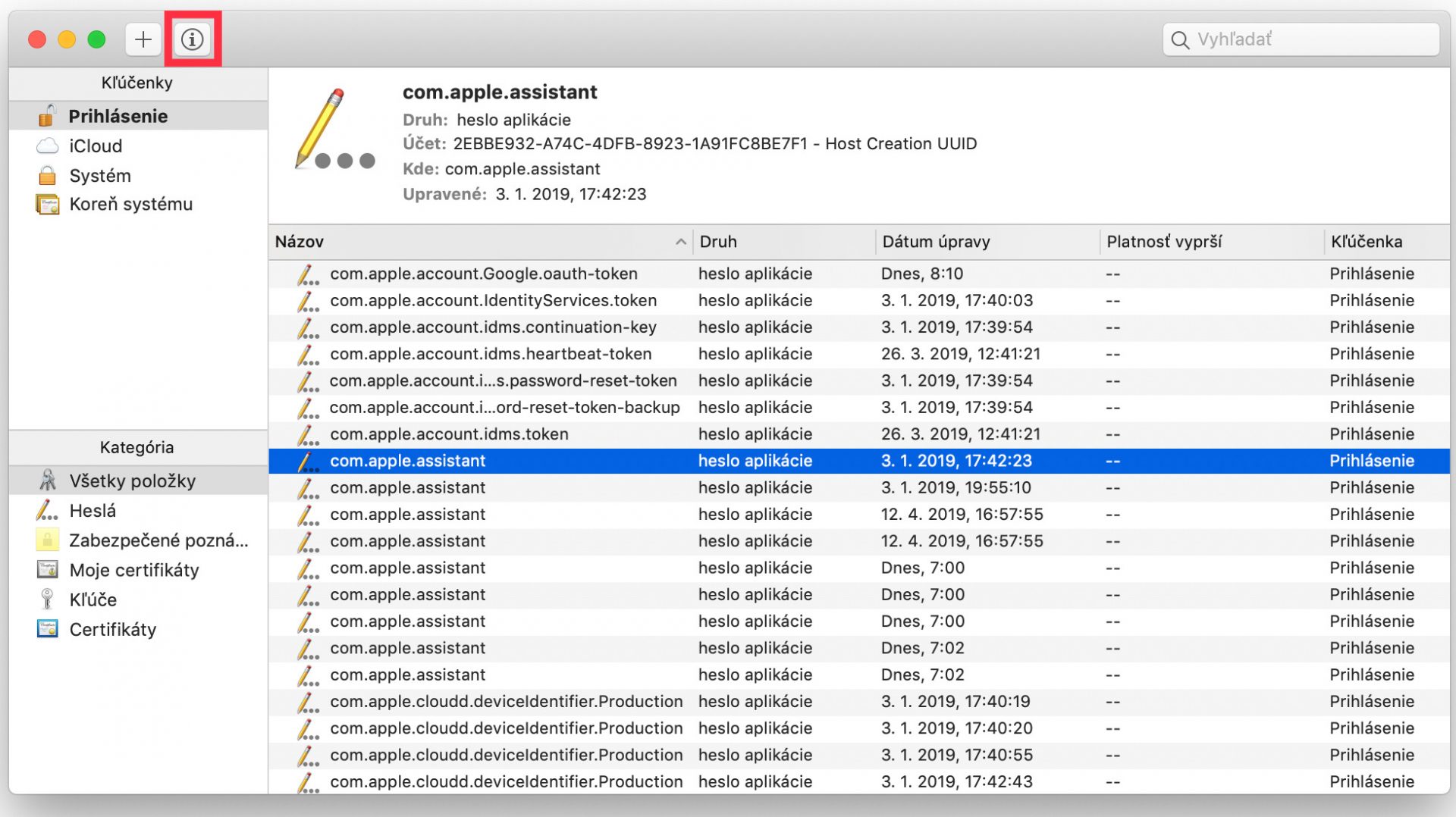Select the iCloud keychain

138,146
